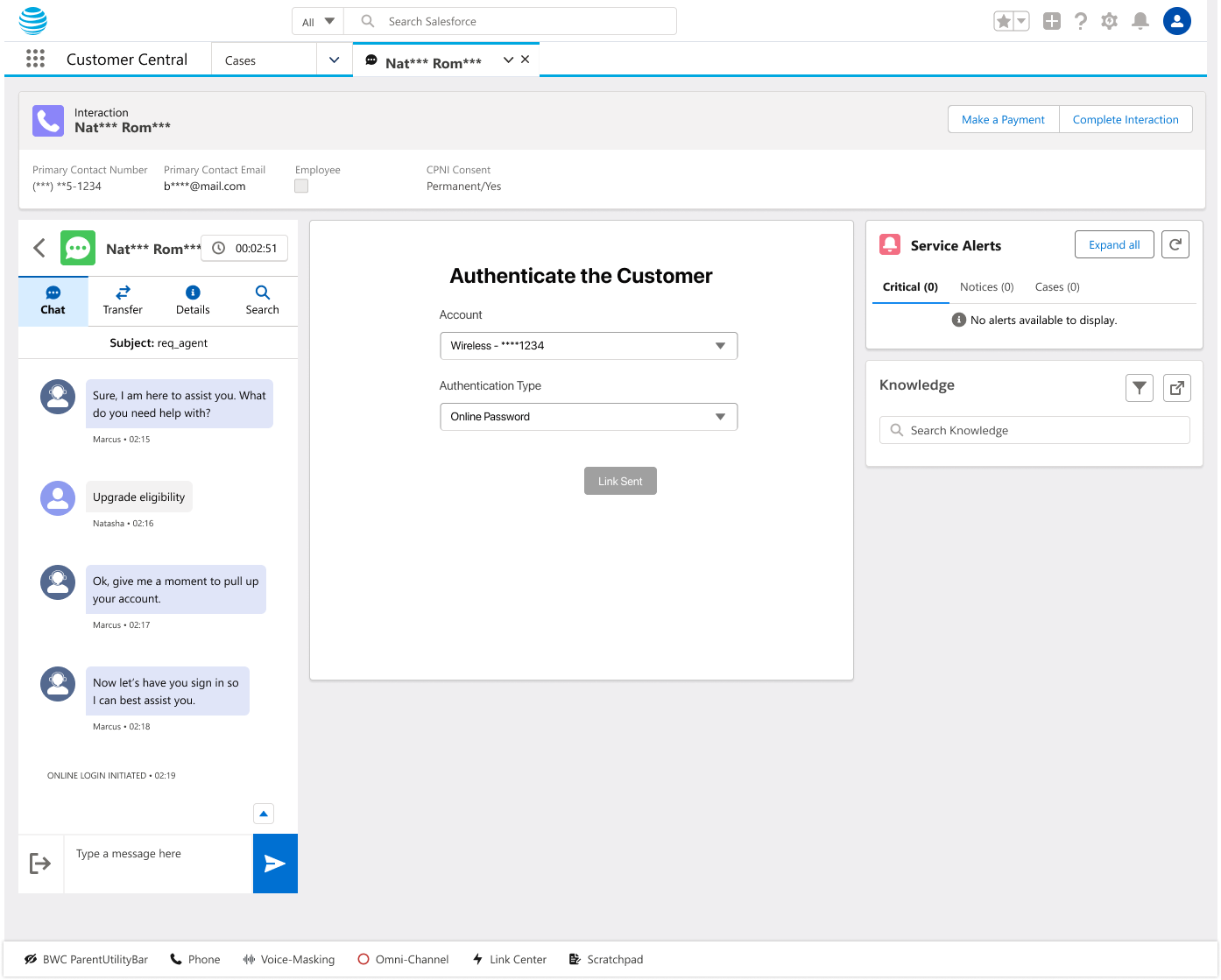Viewport: 1221px width, 980px height.
Task: Open BWC ParentUtilityBar
Action: [86, 960]
